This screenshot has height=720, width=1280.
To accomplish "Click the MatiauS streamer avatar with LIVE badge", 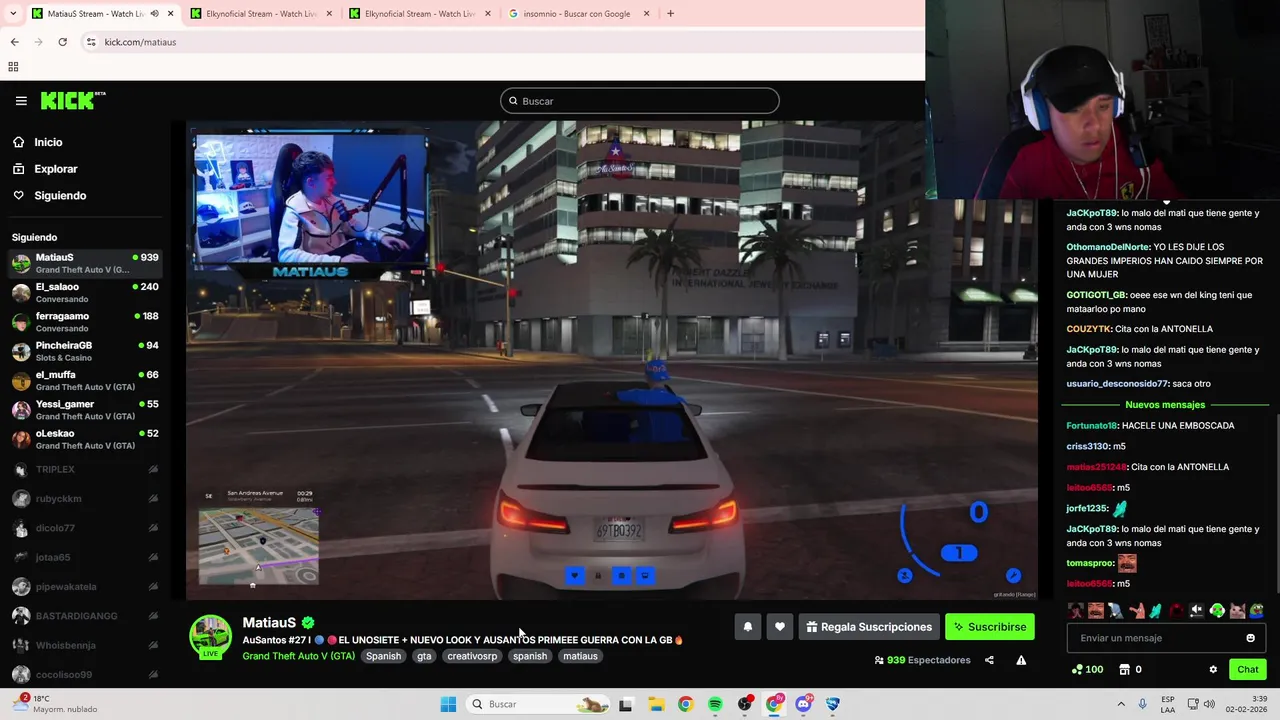I will (211, 637).
